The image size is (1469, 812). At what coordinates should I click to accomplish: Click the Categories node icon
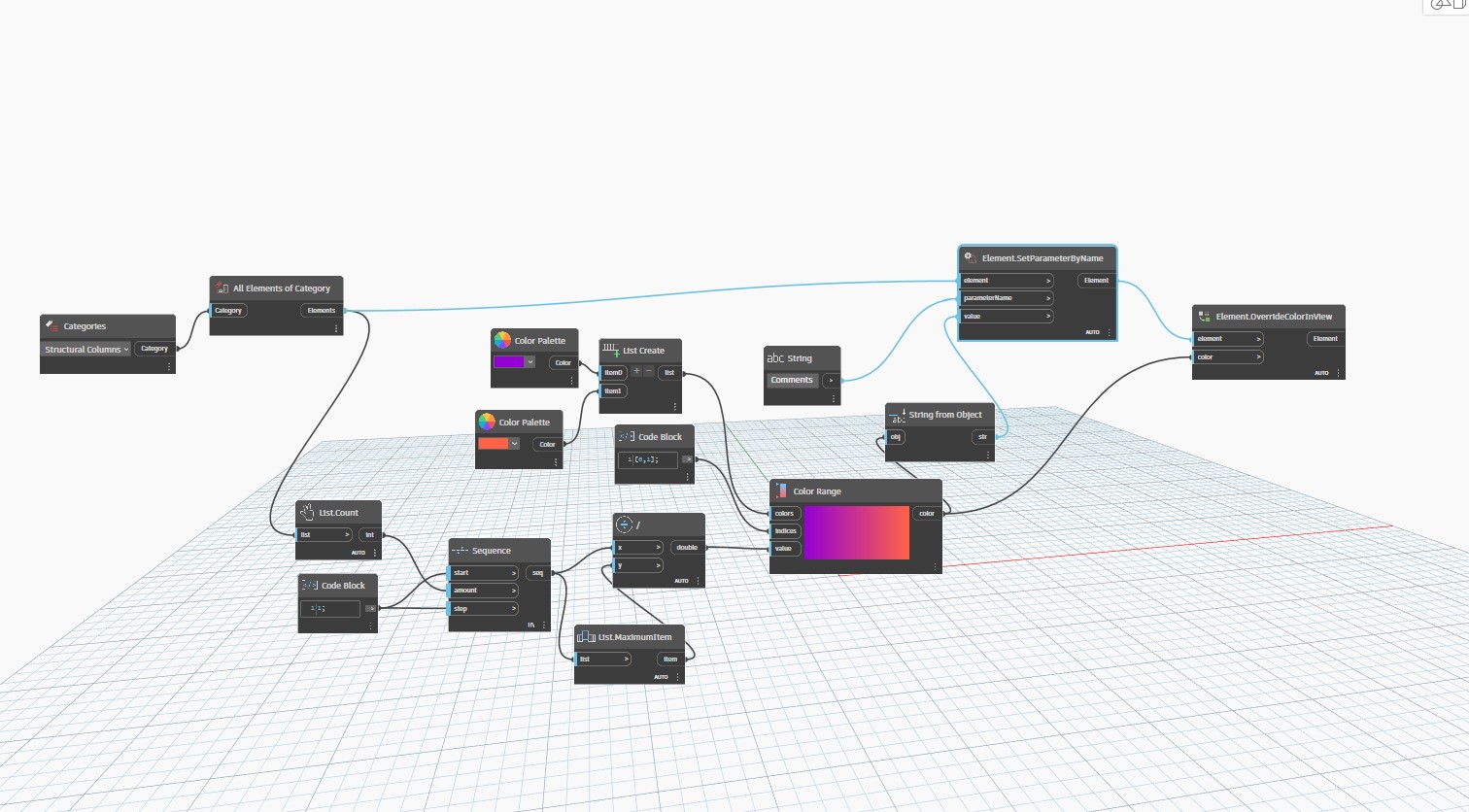coord(52,326)
